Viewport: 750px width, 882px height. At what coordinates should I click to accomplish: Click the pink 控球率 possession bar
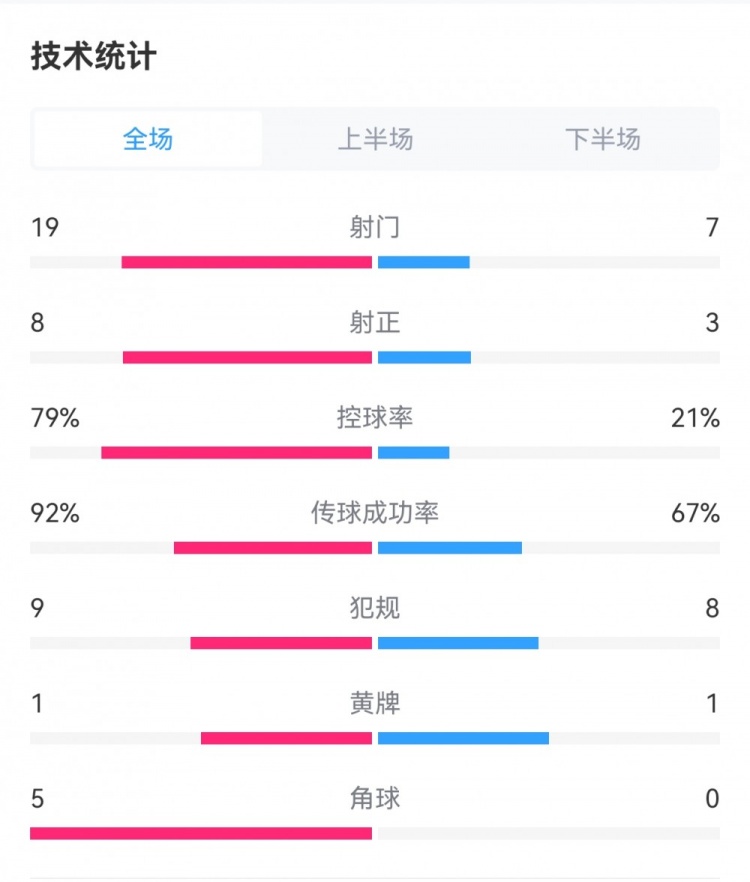coord(237,453)
